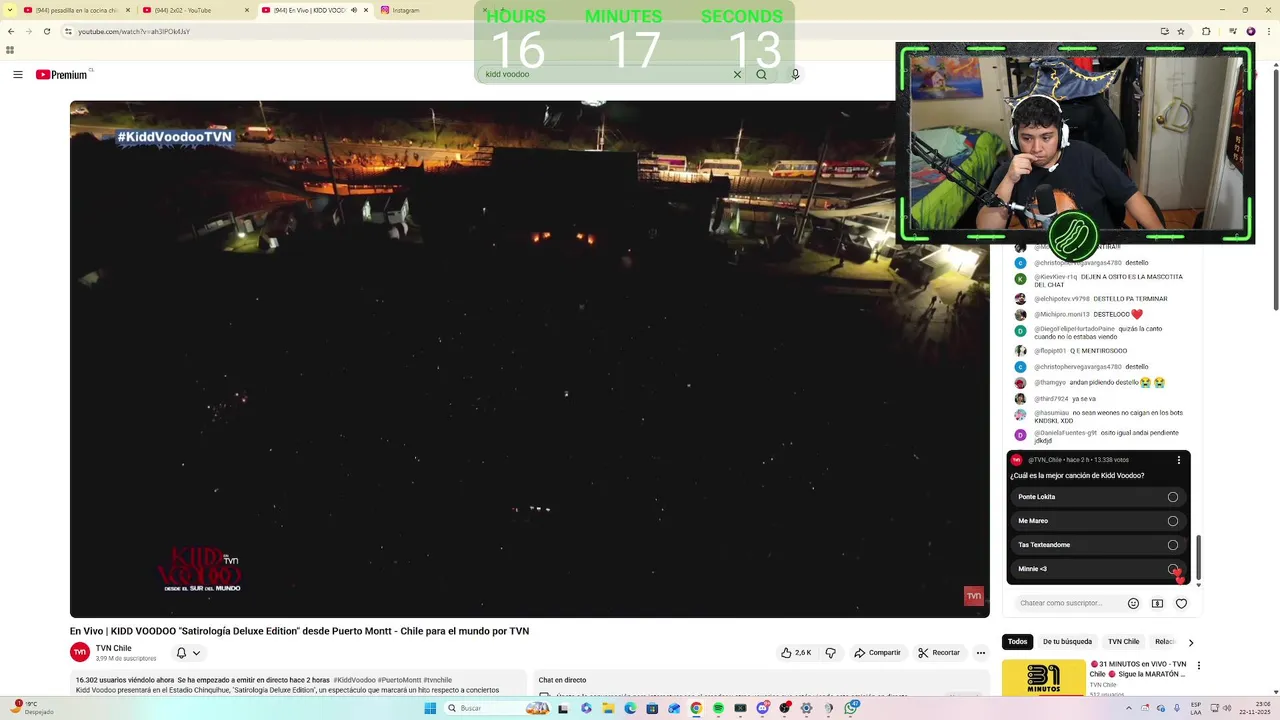Close the 2x02 - YouTube tab

point(247,10)
